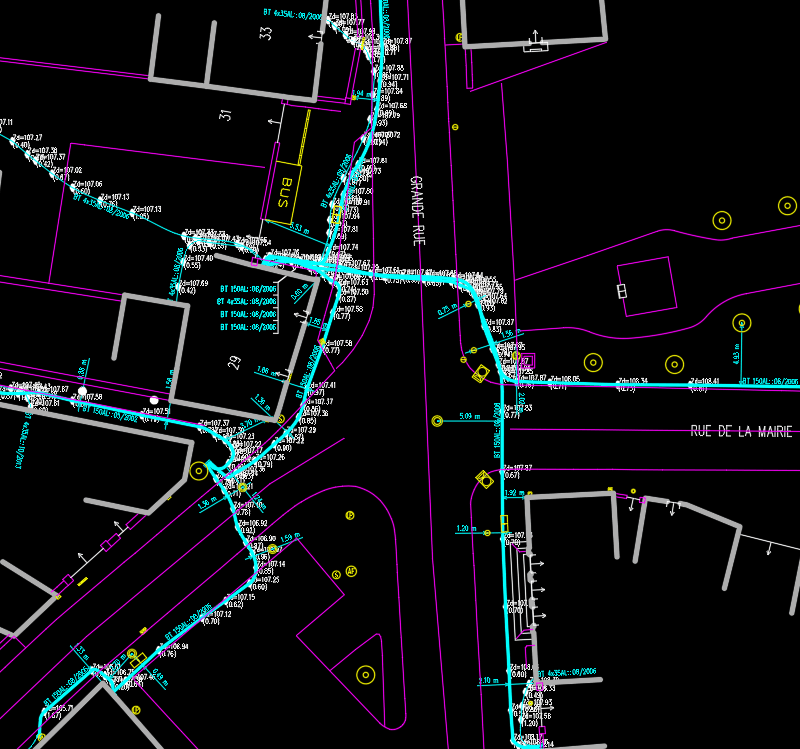Click the GRANDE RUE street label
800x749 pixels.
[417, 212]
